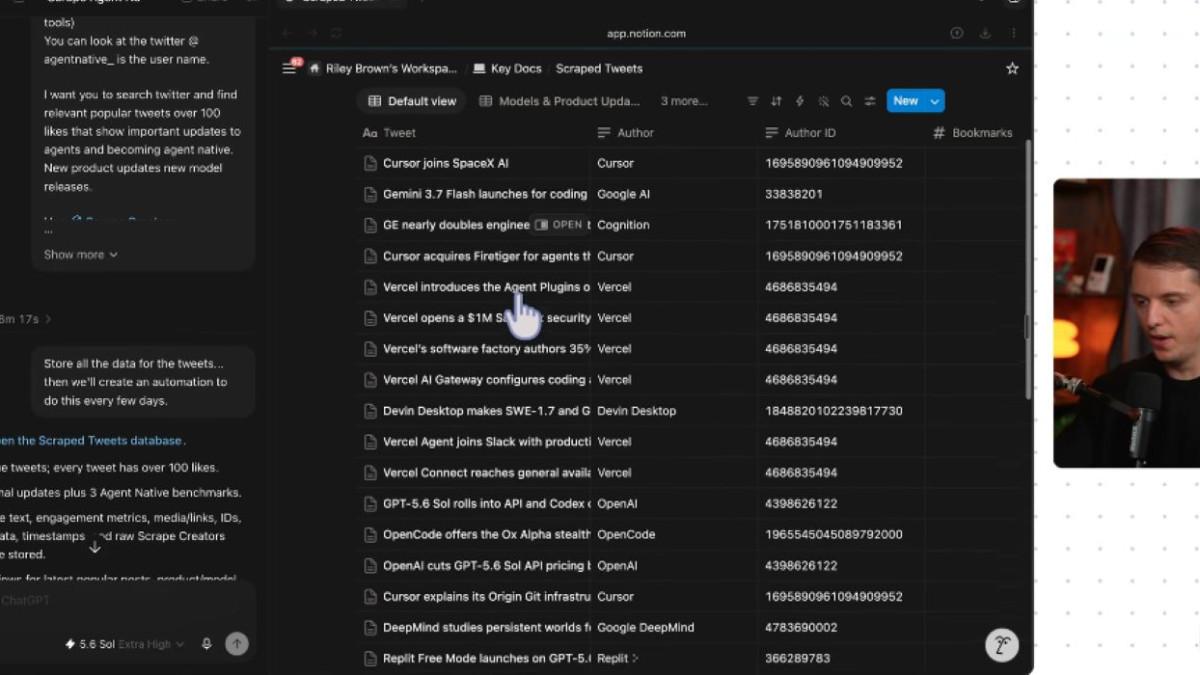Click Author ID 1848820102239817730
The height and width of the screenshot is (675, 1200).
pyautogui.click(x=834, y=411)
